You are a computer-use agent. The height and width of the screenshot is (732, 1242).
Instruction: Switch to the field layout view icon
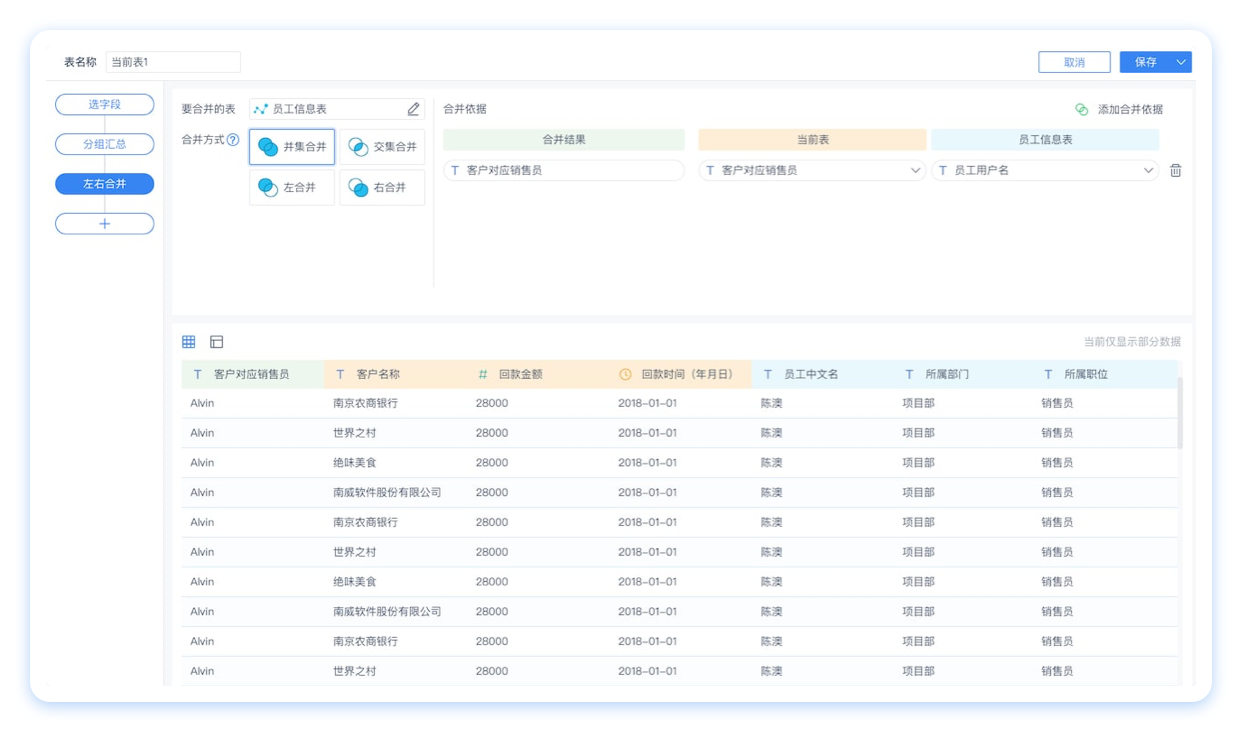[216, 342]
